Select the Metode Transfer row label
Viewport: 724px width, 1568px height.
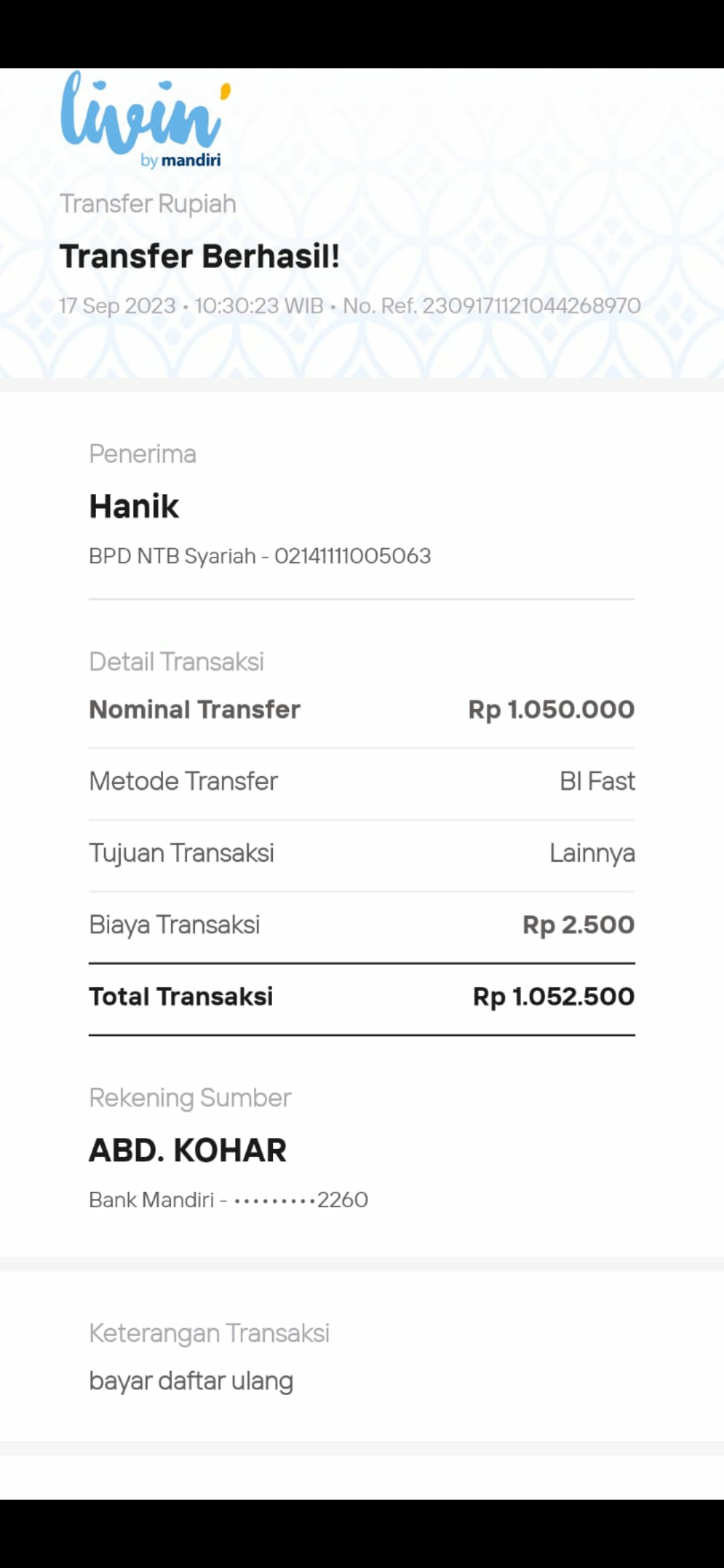click(x=183, y=781)
